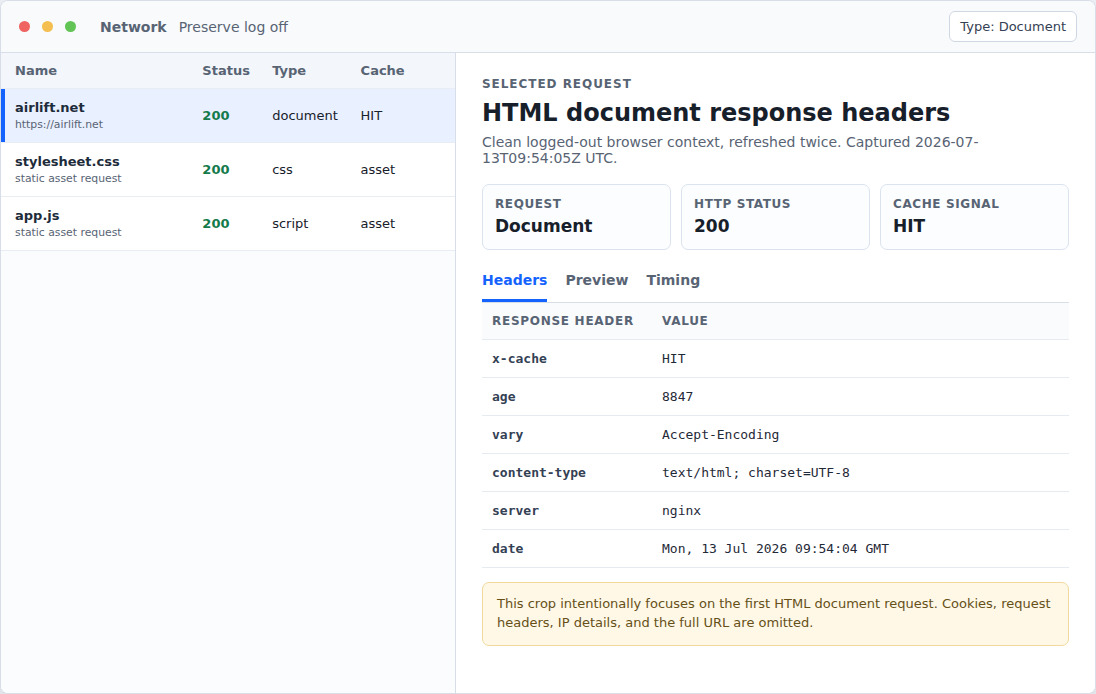Screen dimensions: 1096x694
Task: Select the vary header name
Action: pos(507,435)
